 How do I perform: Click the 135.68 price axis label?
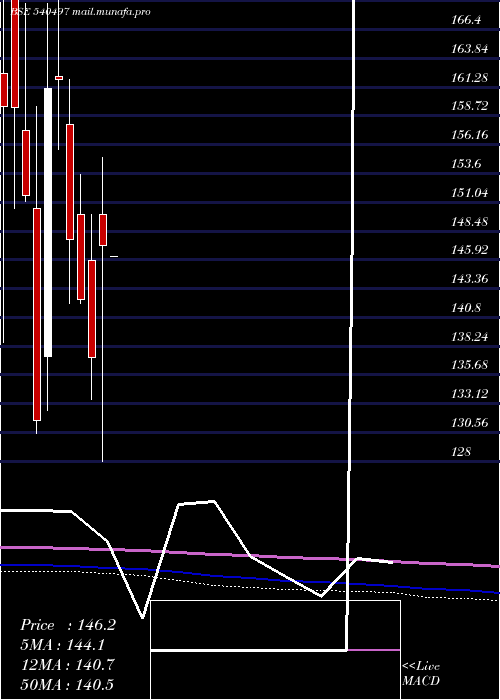[469, 365]
